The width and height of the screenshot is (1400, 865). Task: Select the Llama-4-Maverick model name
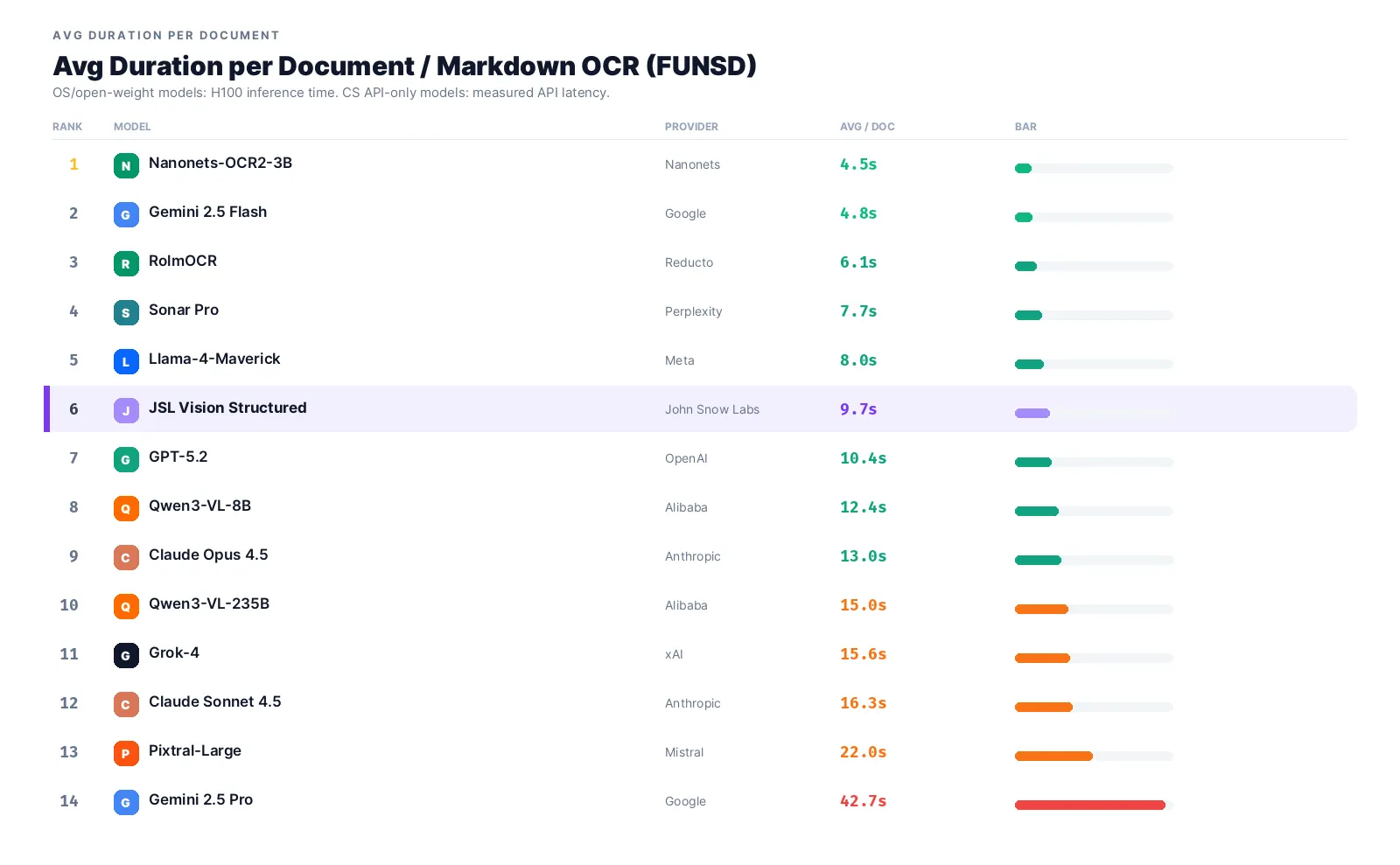[214, 359]
